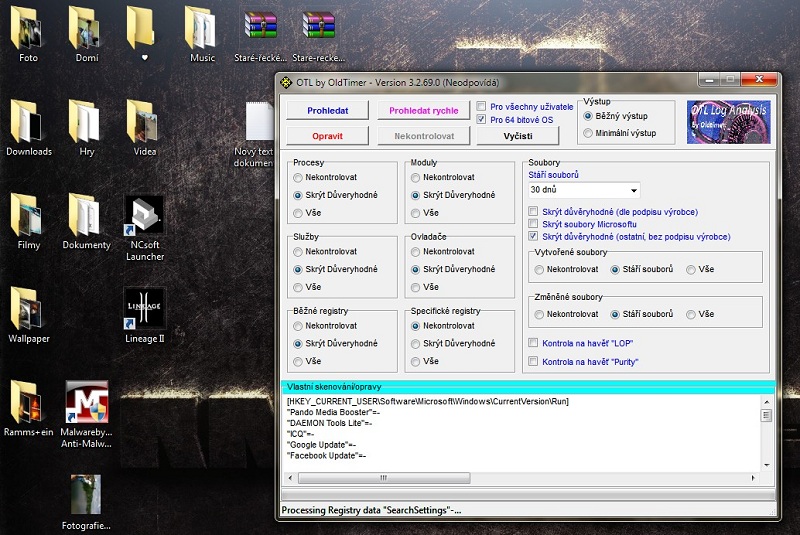Click the Prohledat rychle button
The height and width of the screenshot is (535, 800).
423,110
